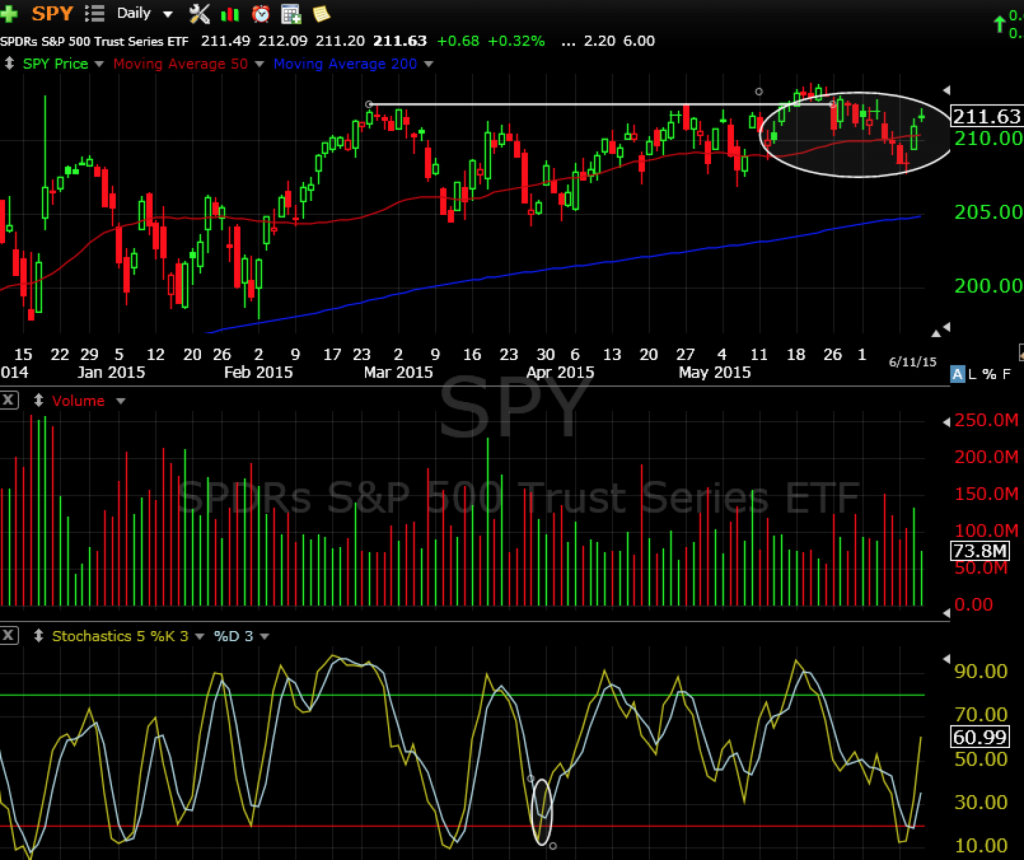Expand the Stochastics %K dropdown arrow
This screenshot has height=860, width=1024.
click(200, 636)
